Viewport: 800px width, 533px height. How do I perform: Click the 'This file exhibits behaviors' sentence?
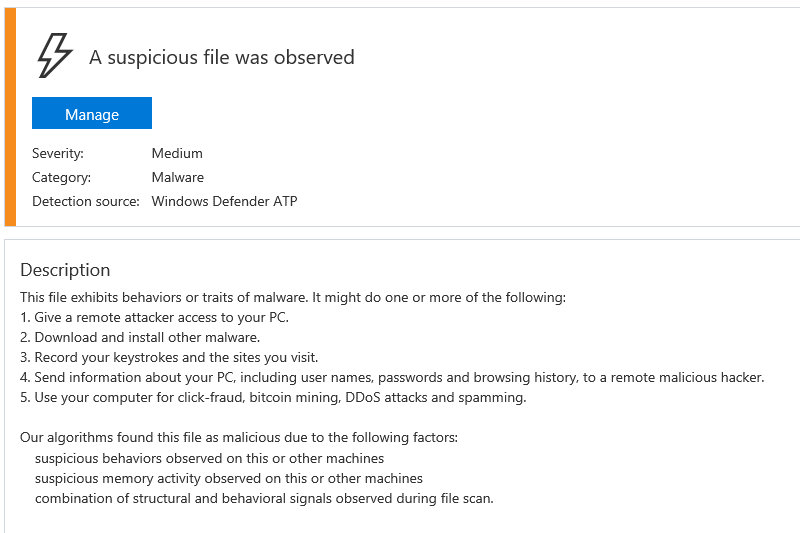pos(293,297)
